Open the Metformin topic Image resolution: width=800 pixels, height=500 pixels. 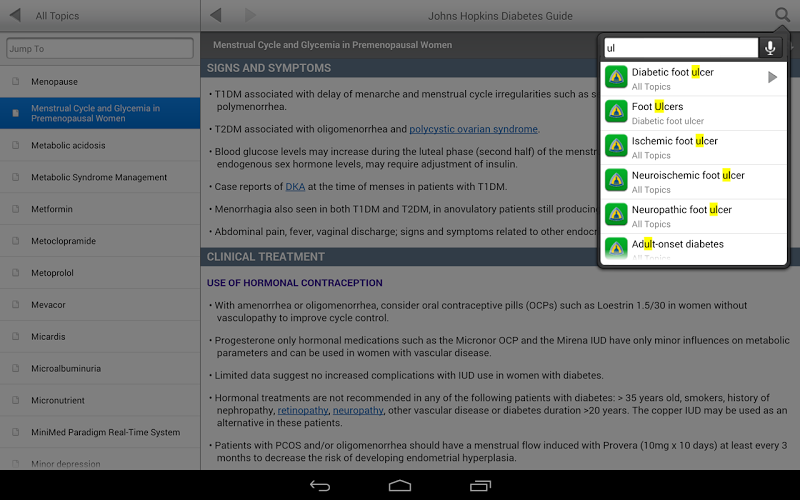tap(100, 209)
